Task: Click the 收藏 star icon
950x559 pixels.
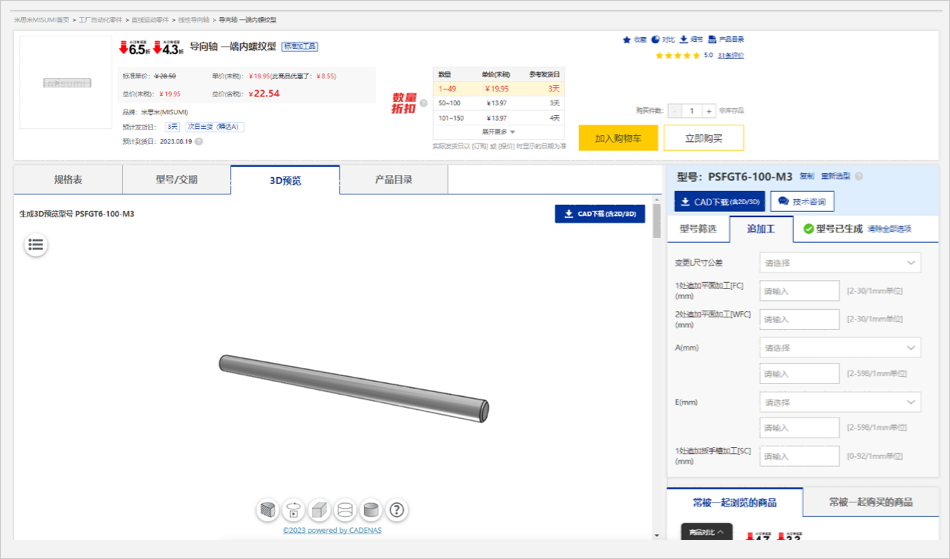Action: [626, 39]
